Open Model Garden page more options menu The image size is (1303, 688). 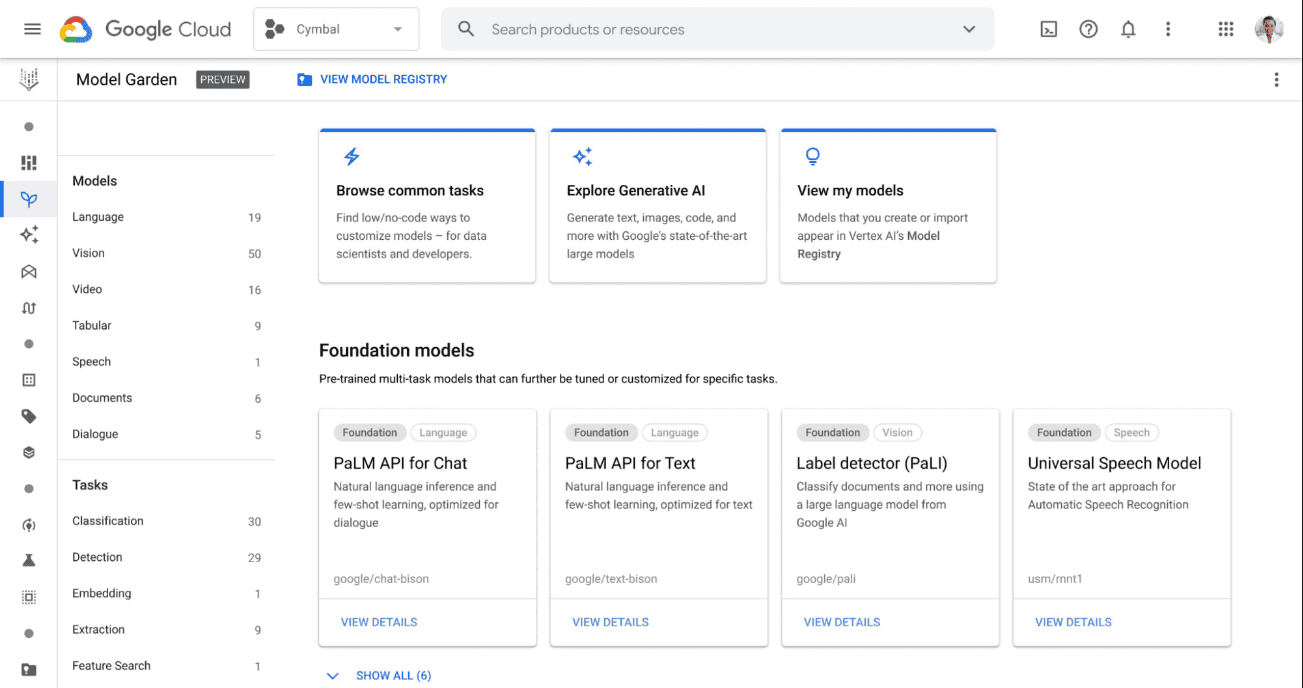tap(1276, 80)
